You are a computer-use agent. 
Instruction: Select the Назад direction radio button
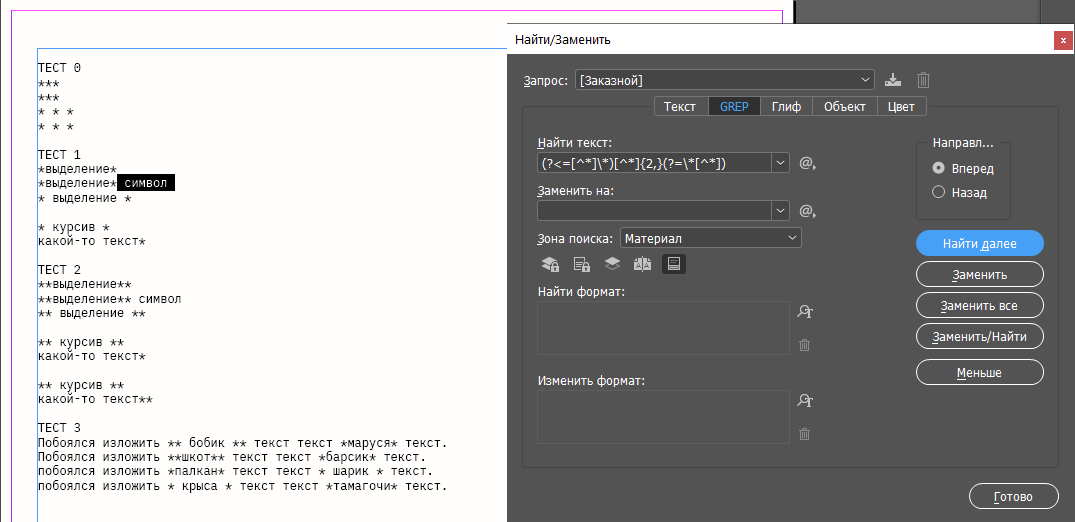click(x=938, y=192)
